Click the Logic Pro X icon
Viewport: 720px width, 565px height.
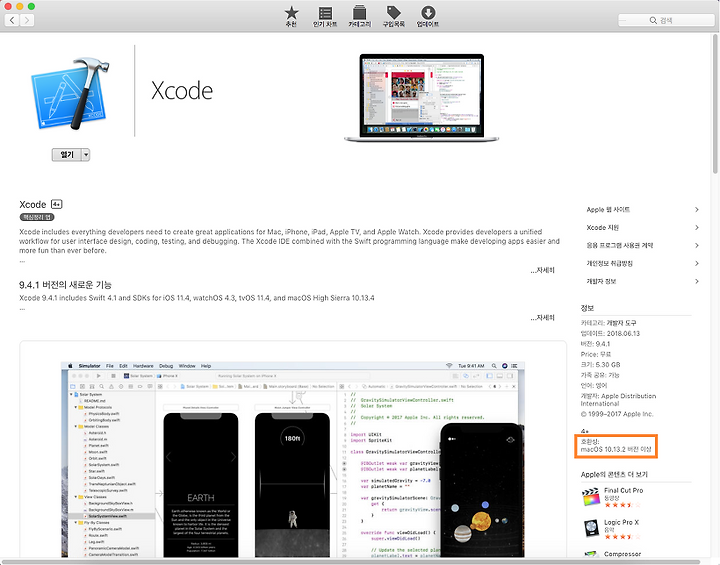coord(591,529)
